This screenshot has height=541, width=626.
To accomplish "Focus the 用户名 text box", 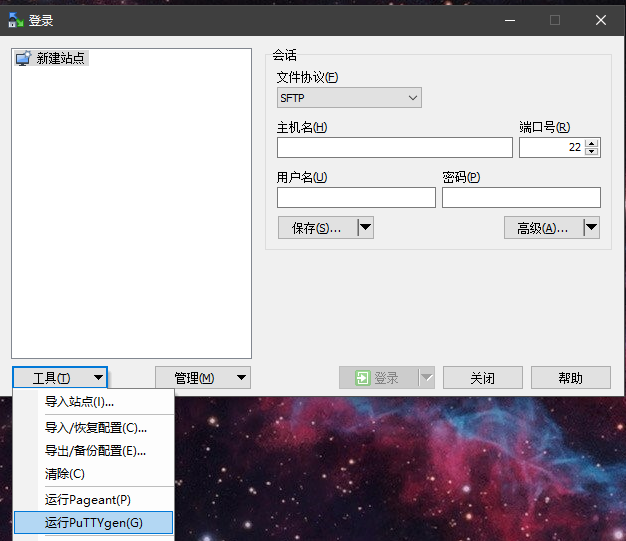I will [355, 198].
